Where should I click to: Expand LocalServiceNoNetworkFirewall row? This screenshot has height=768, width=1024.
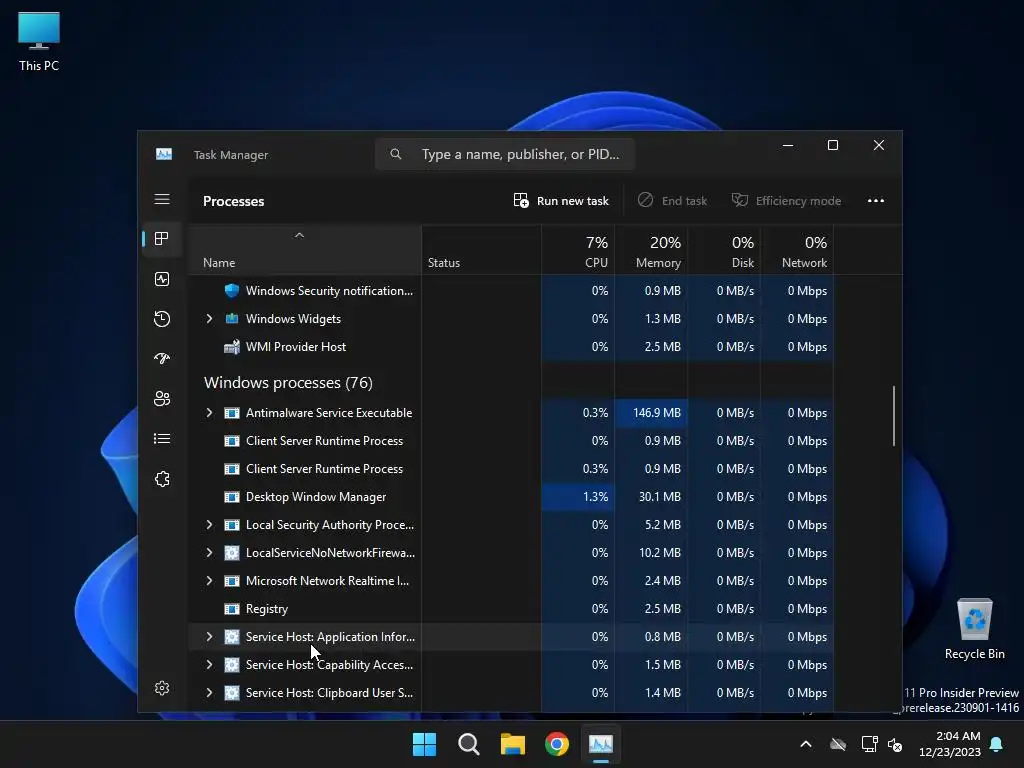pyautogui.click(x=209, y=553)
